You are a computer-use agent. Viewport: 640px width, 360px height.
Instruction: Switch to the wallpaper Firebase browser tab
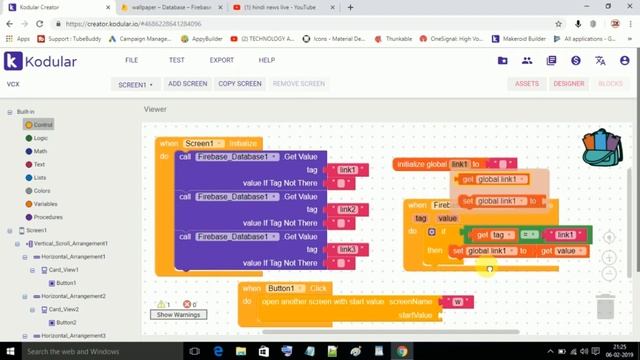(171, 7)
